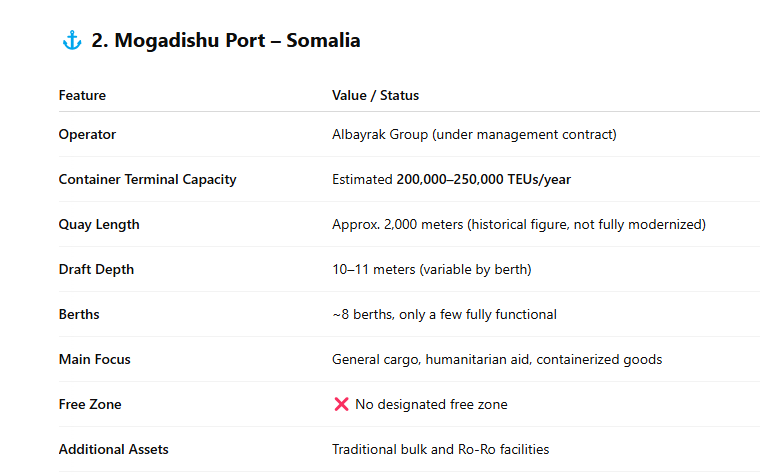Click the Free Zone row label

click(x=90, y=404)
